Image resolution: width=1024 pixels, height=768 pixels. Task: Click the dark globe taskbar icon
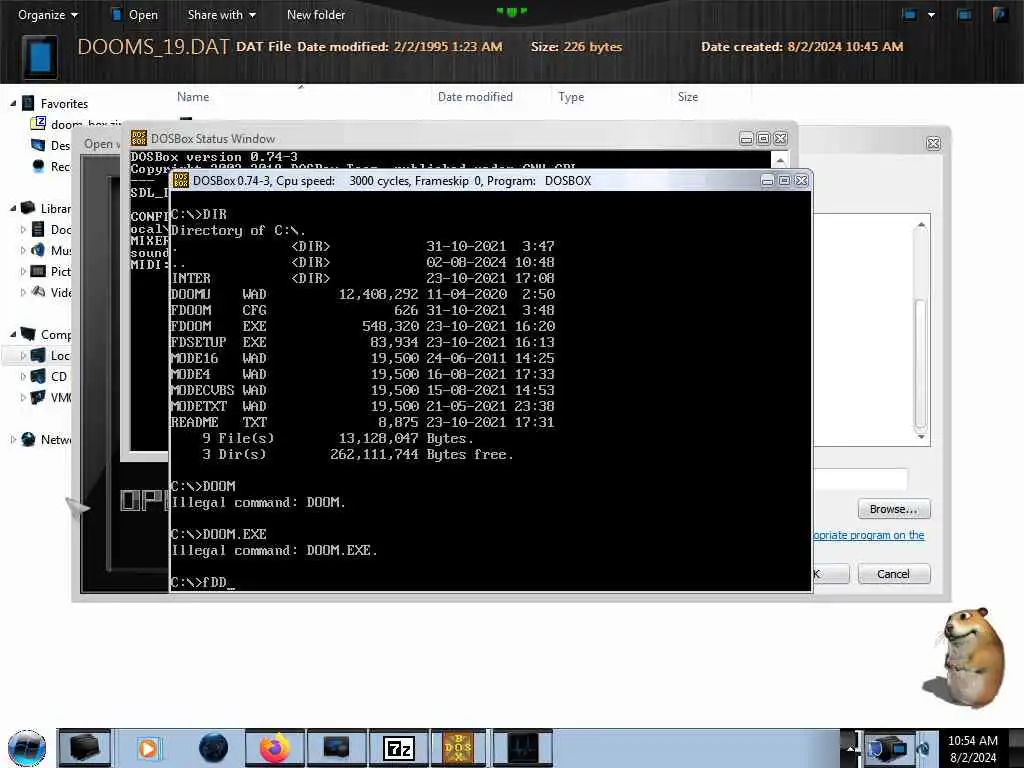coord(214,748)
